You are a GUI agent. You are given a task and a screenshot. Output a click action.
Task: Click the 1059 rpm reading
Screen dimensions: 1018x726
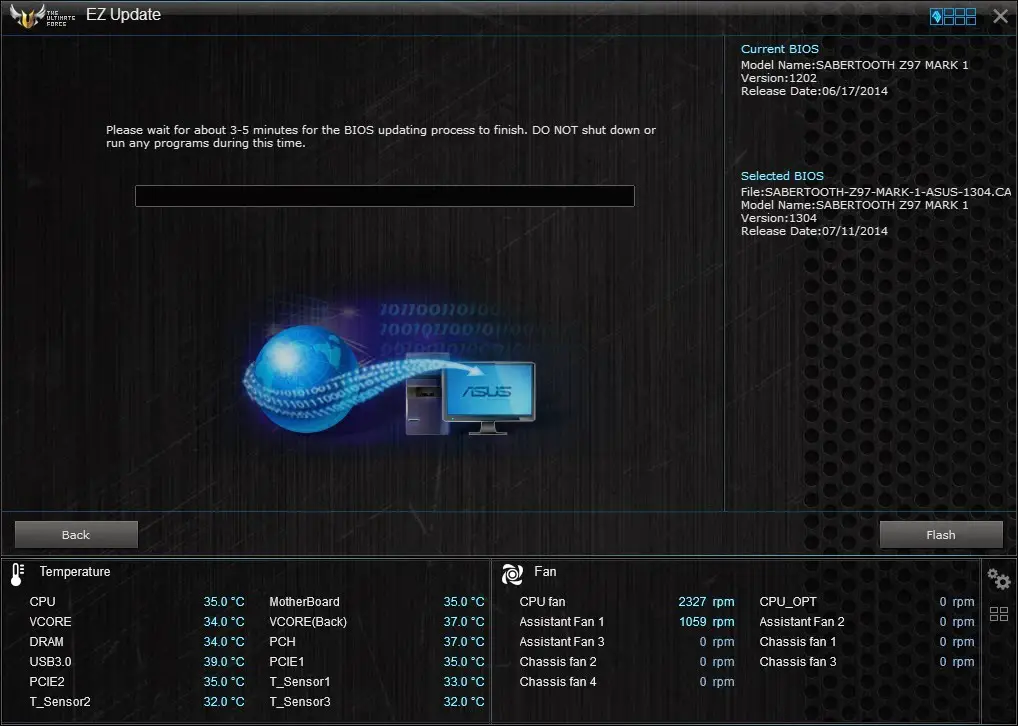[x=706, y=621]
